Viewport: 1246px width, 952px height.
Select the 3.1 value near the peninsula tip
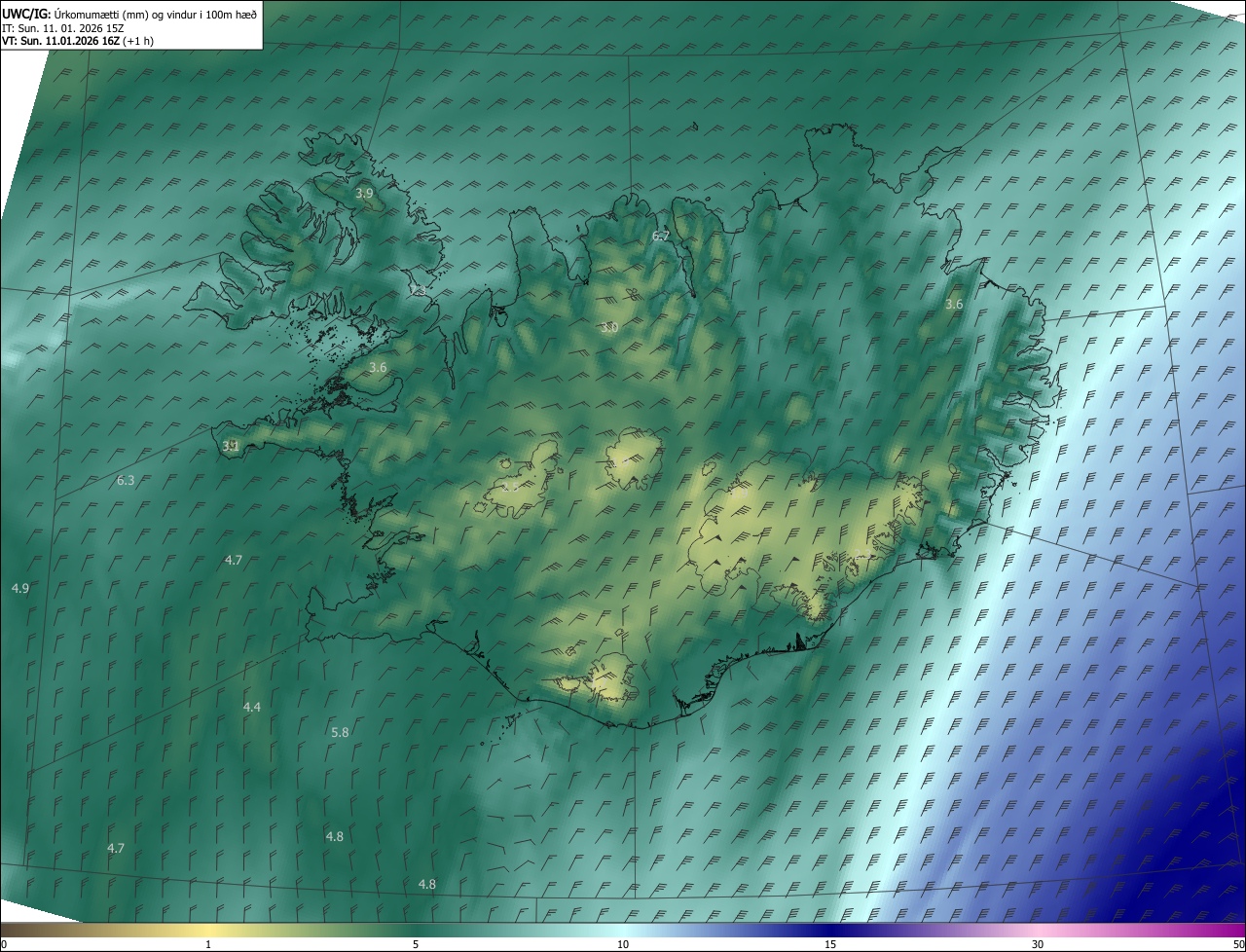coord(231,446)
